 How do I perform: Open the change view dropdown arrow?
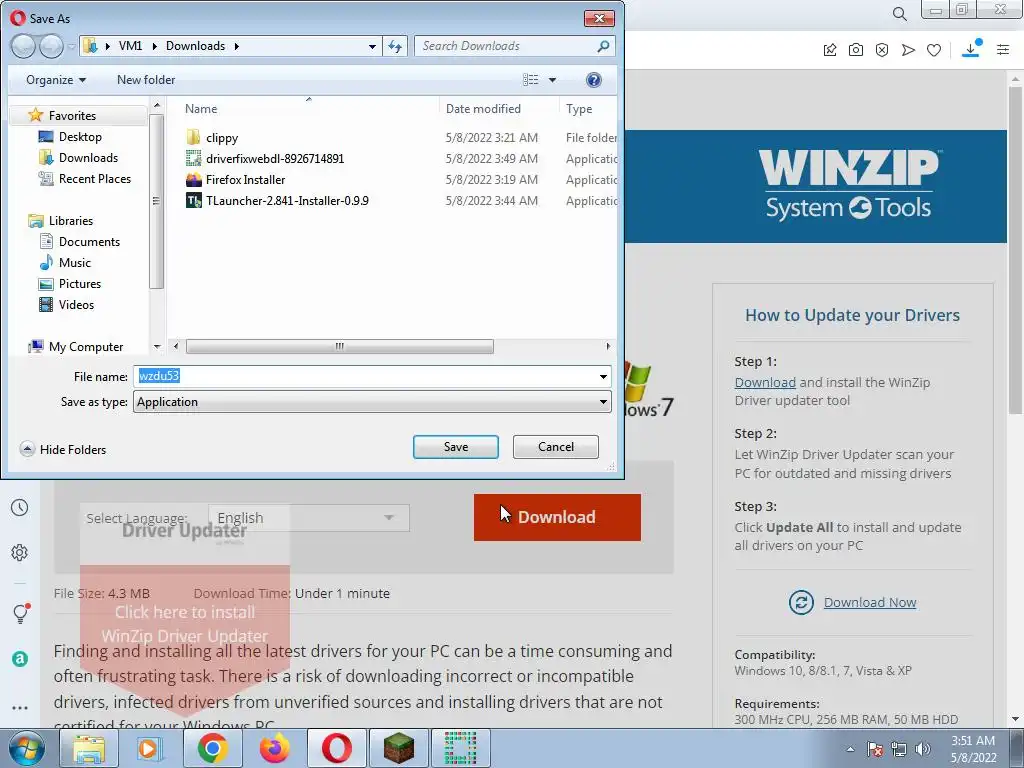click(x=552, y=80)
